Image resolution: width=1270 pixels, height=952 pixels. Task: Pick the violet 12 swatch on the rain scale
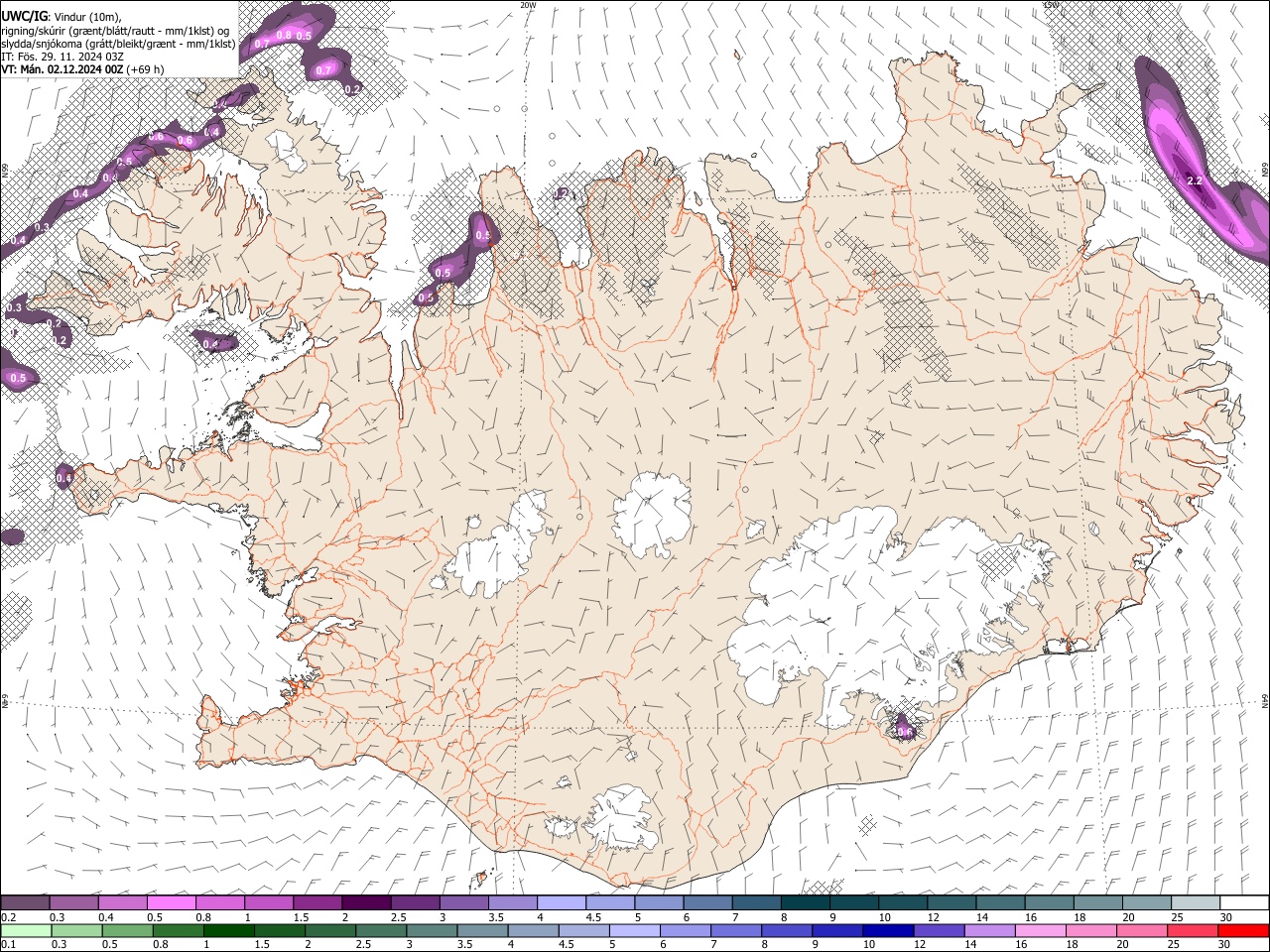pyautogui.click(x=939, y=931)
